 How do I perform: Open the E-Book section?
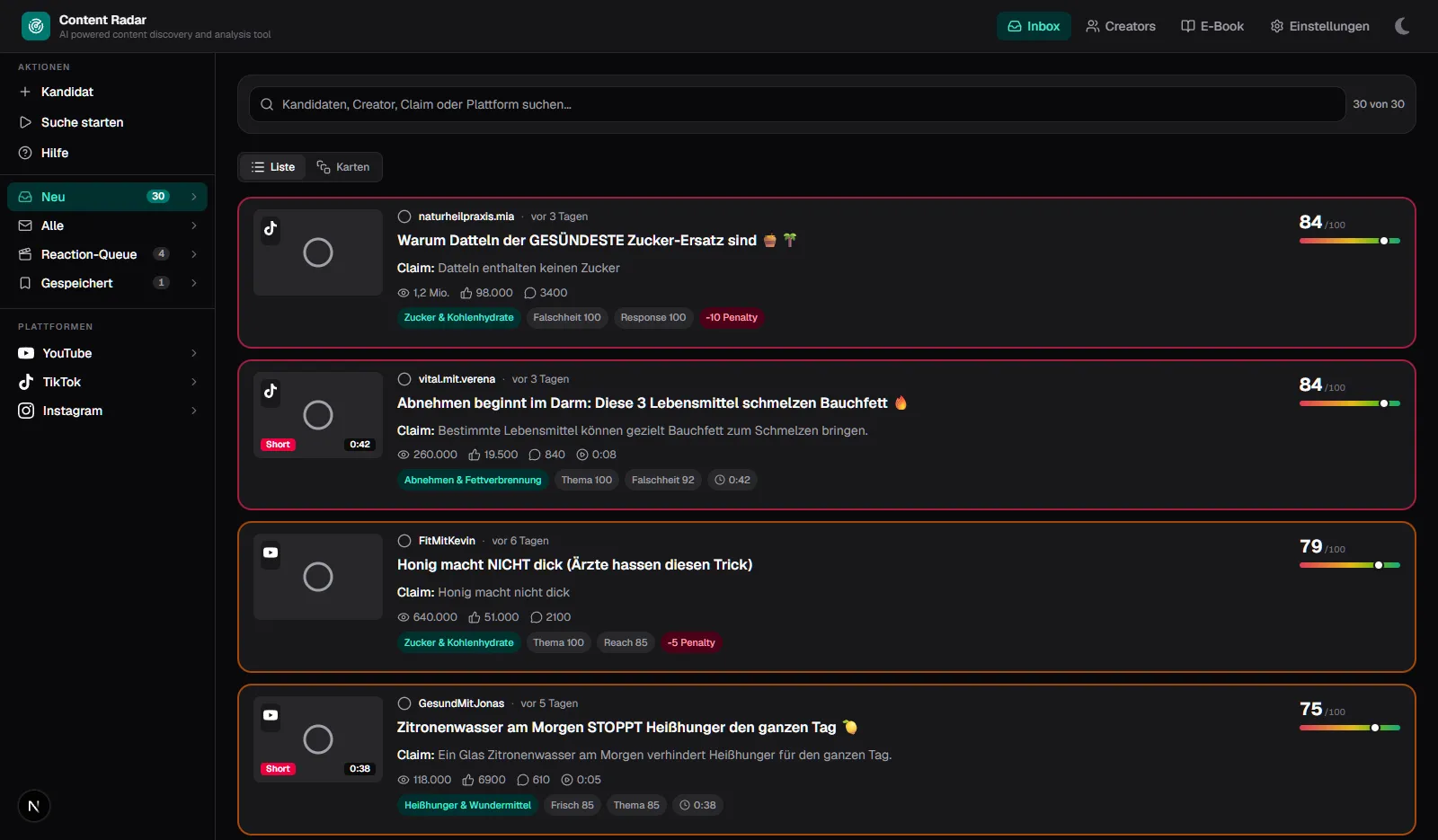pos(1212,26)
